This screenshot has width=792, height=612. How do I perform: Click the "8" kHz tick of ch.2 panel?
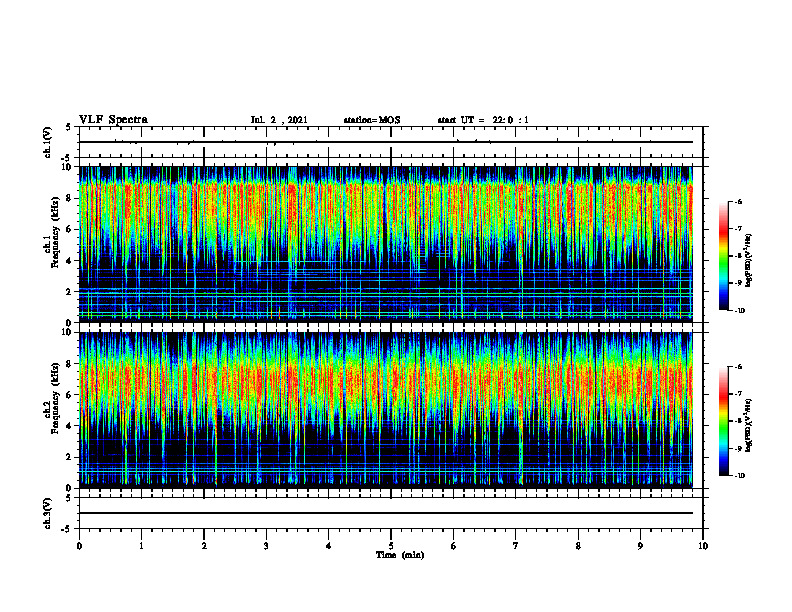(70, 364)
